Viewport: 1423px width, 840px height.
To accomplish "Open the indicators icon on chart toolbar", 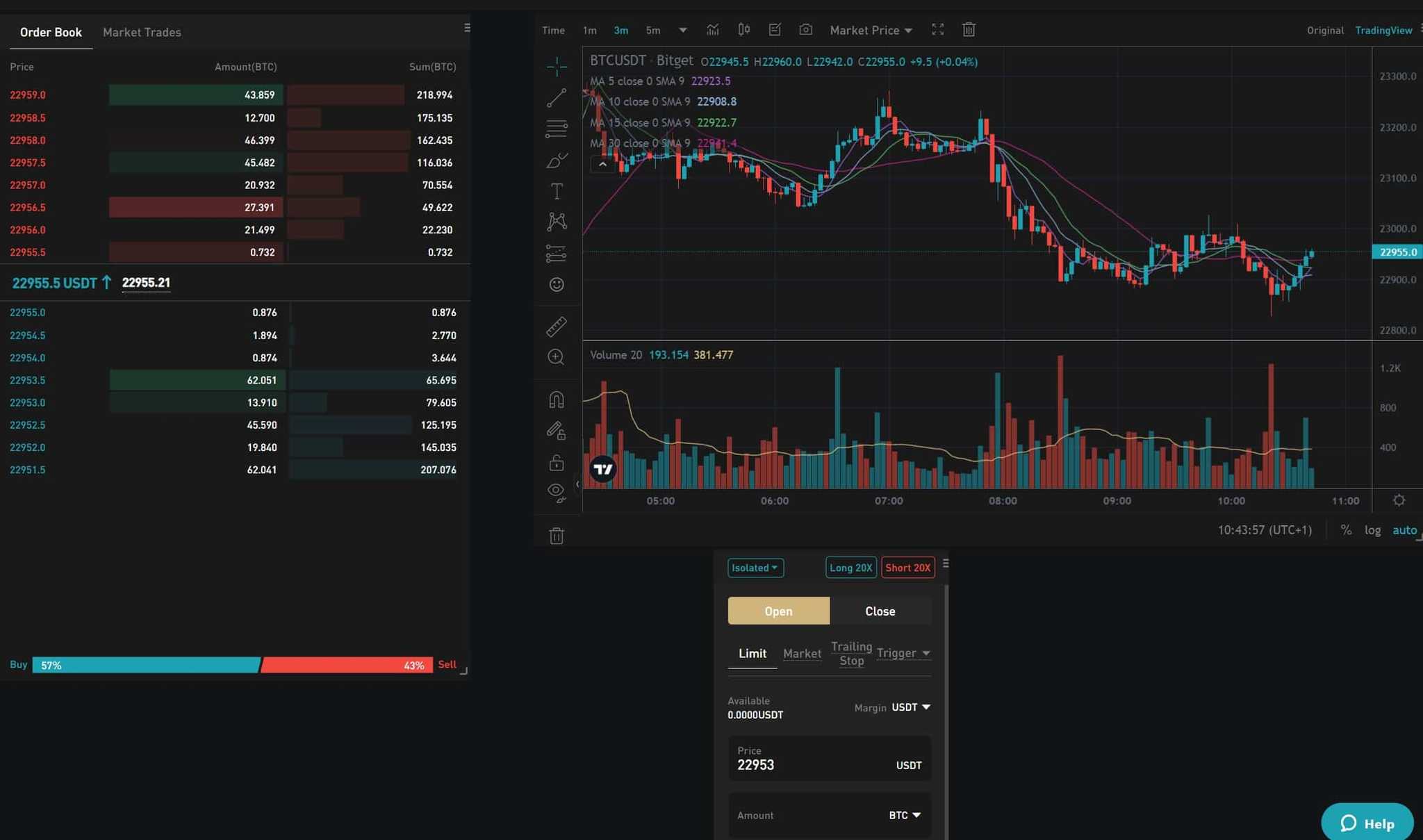I will [x=712, y=30].
